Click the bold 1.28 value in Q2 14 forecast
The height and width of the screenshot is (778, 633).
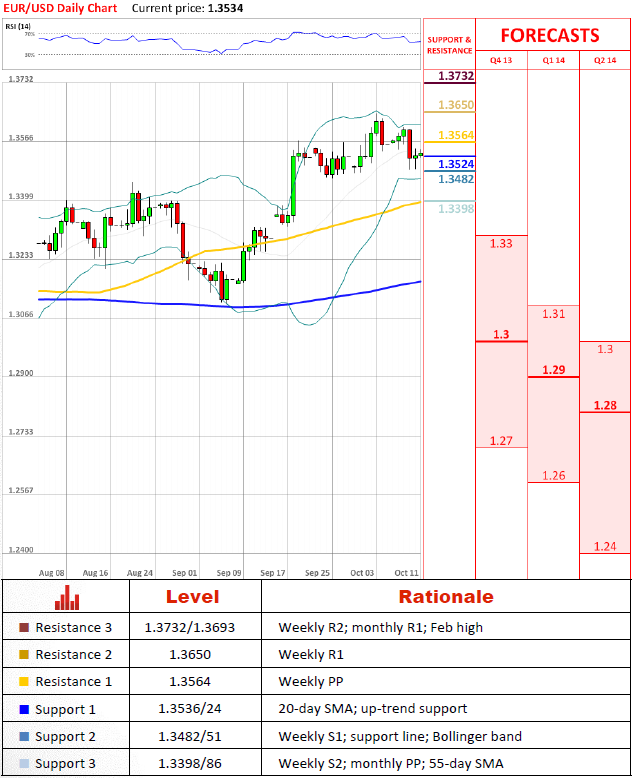pos(605,405)
